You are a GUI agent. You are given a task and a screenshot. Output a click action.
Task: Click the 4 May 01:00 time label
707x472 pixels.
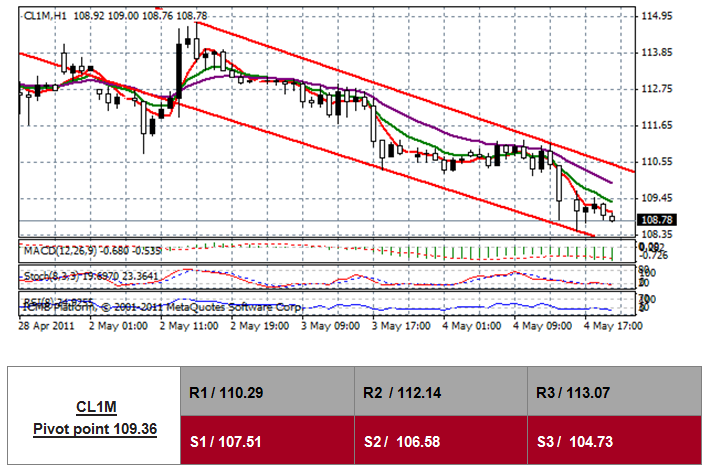472,326
